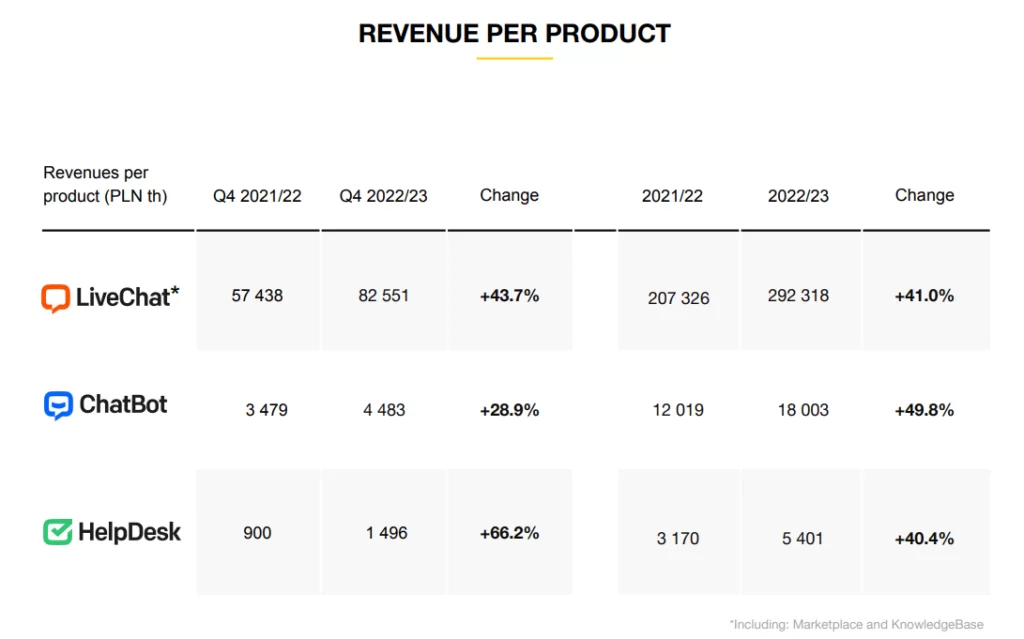Select LiveChat annual revenue 292 318
The width and height of the screenshot is (1024, 639).
click(x=798, y=296)
